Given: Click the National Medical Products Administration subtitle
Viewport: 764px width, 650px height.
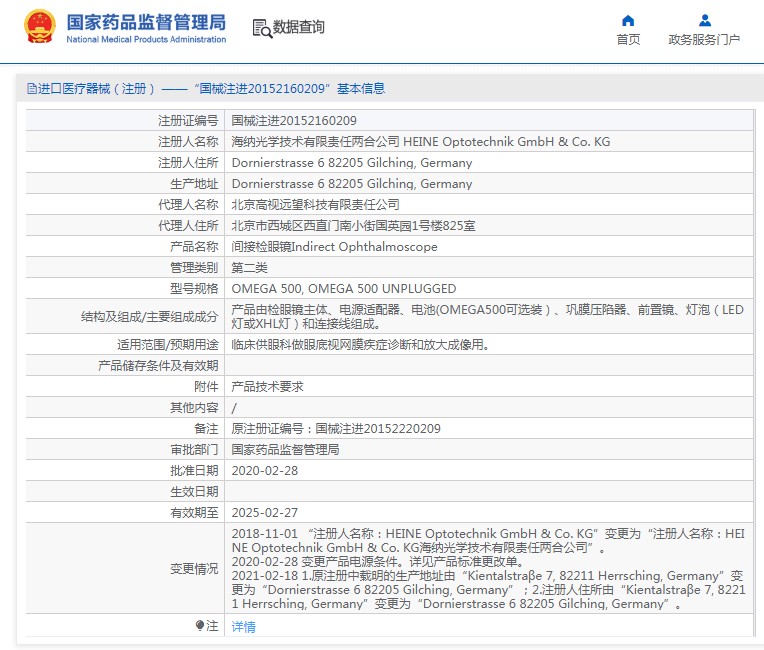Looking at the screenshot, I should click(x=146, y=40).
